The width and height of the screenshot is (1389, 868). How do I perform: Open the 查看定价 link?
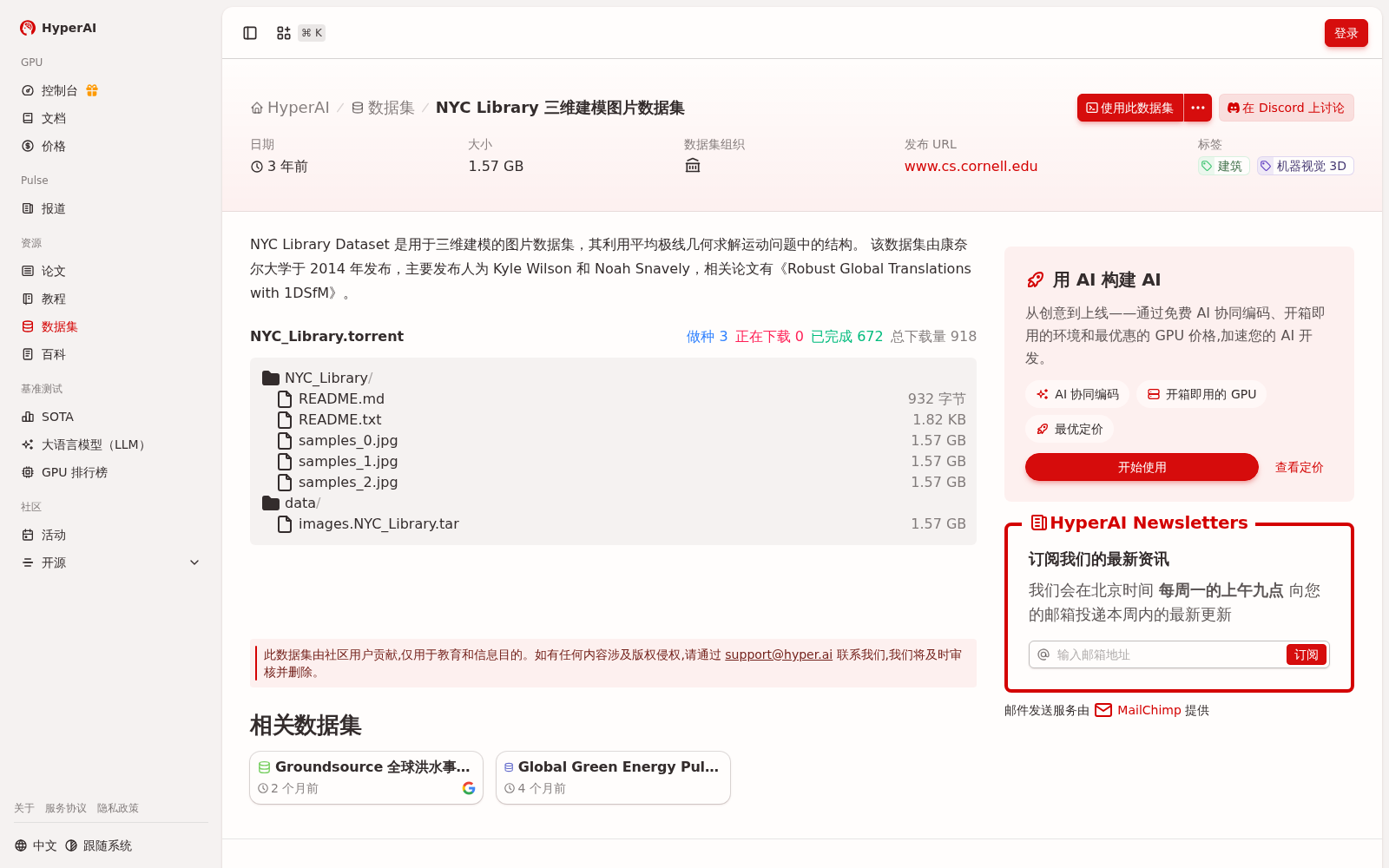(x=1299, y=467)
